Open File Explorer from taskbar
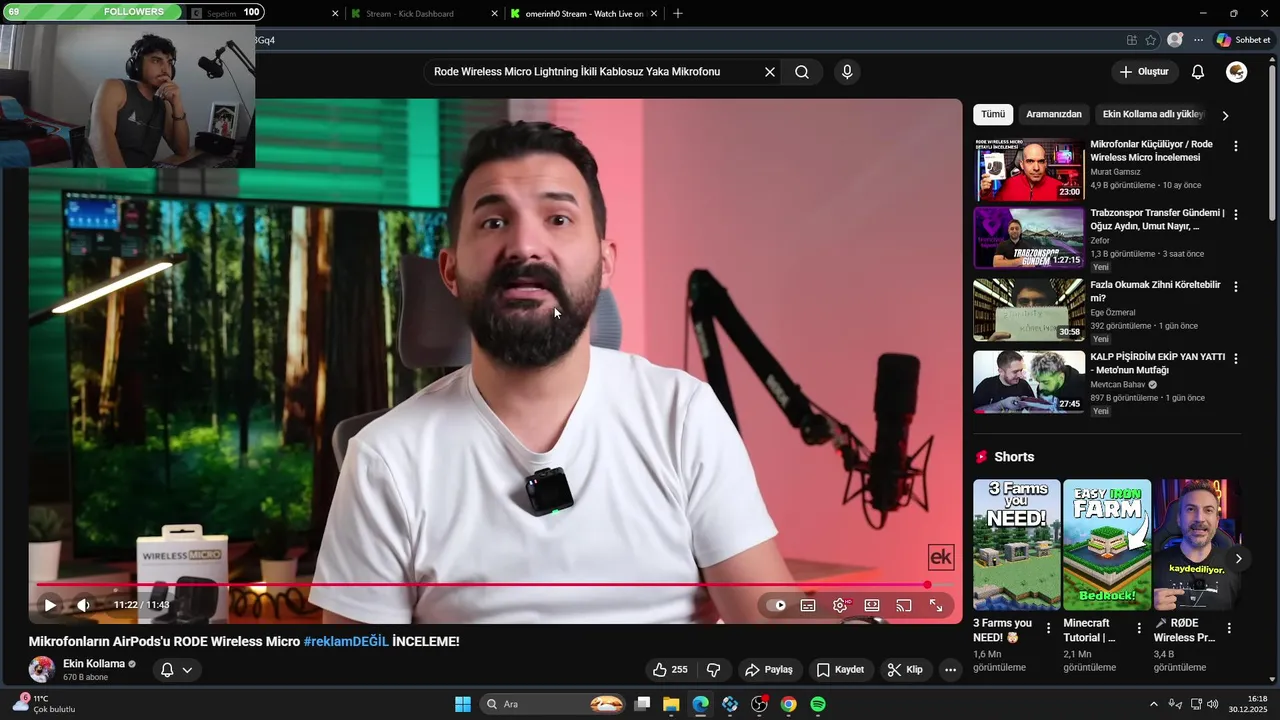Image resolution: width=1280 pixels, height=720 pixels. click(671, 704)
